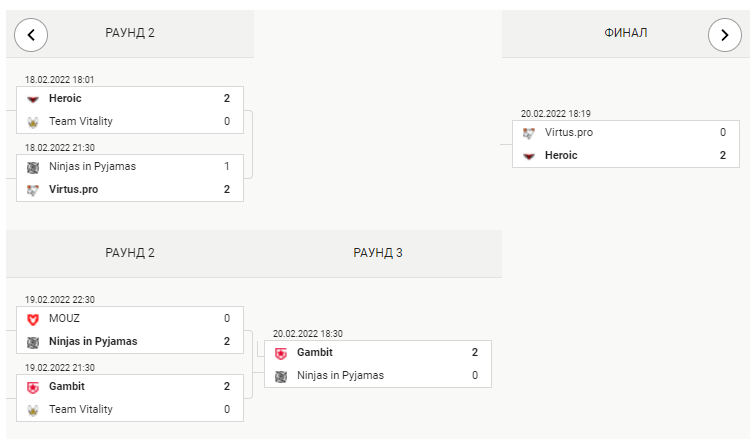This screenshot has height=439, width=756.
Task: Click Virtus.pro logo in 21:30 upper match
Action: click(x=33, y=190)
